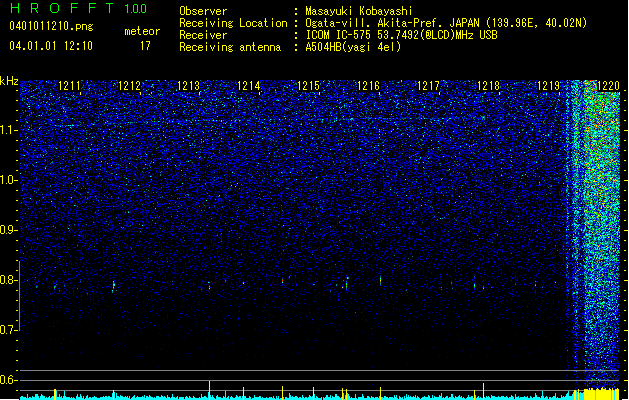Click the 1217 time axis marker
Image resolution: width=629 pixels, height=400 pixels.
pyautogui.click(x=428, y=86)
